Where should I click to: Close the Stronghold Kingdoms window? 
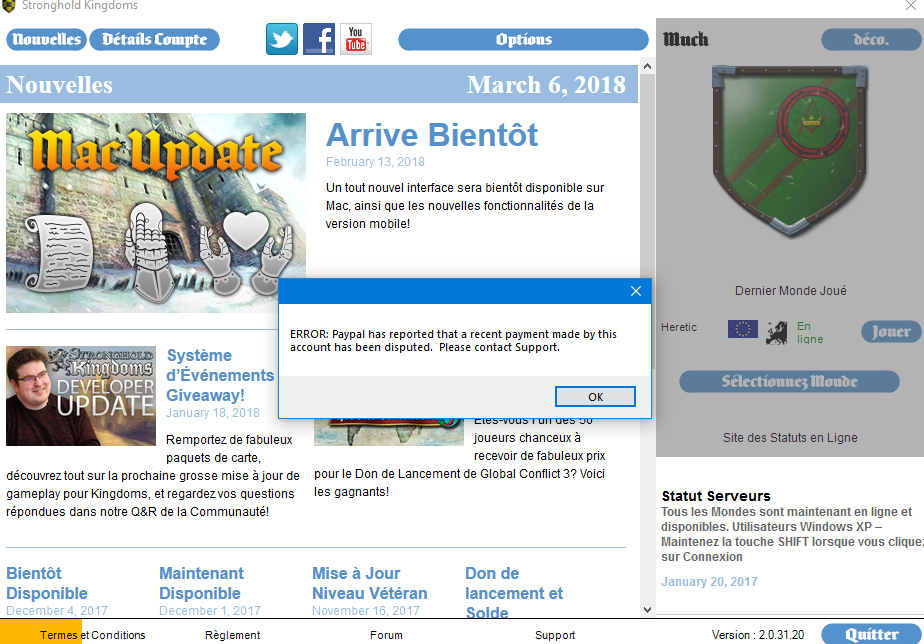[910, 6]
